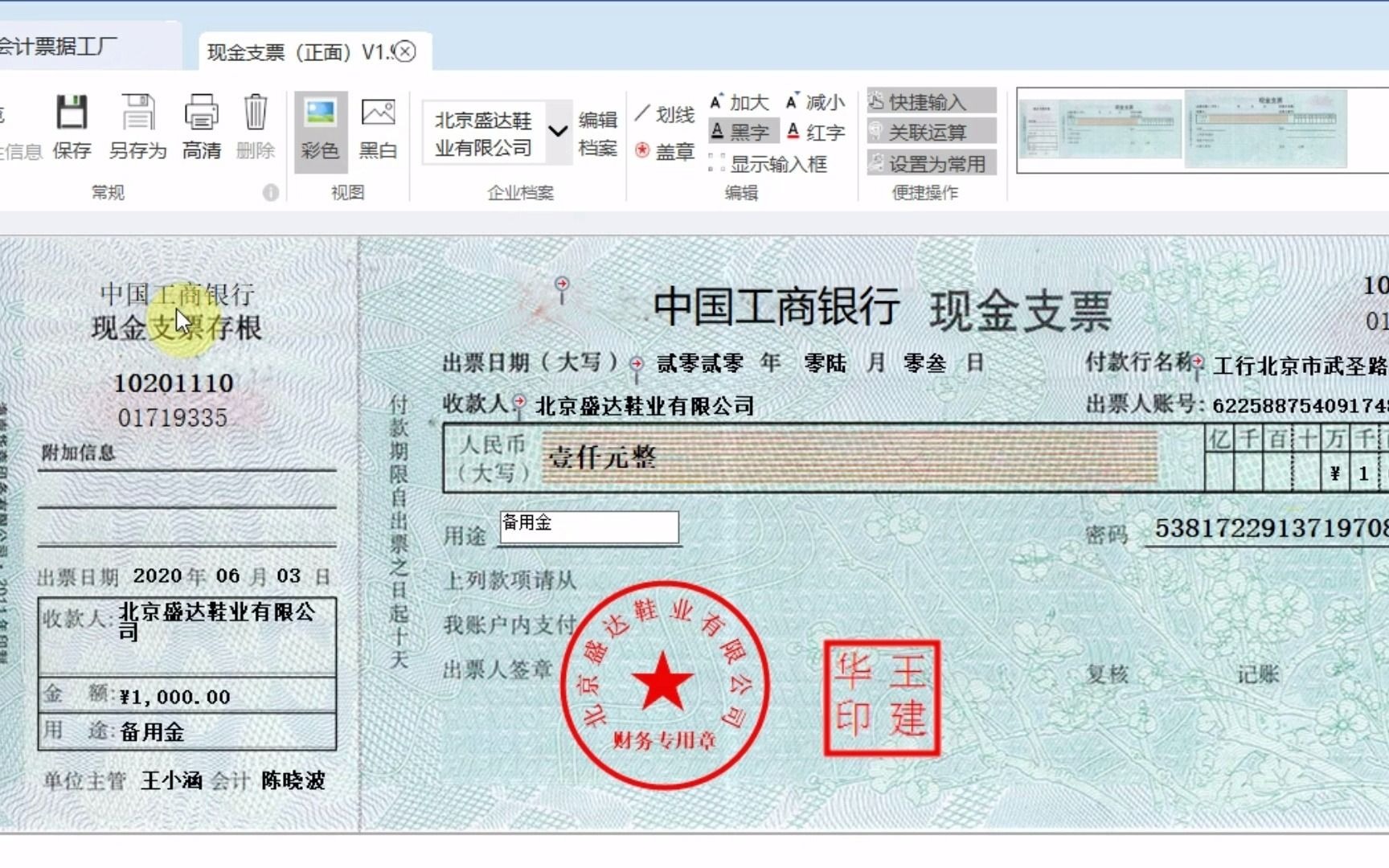Switch to color view (彩色)
Viewport: 1389px width, 868px height.
point(321,131)
